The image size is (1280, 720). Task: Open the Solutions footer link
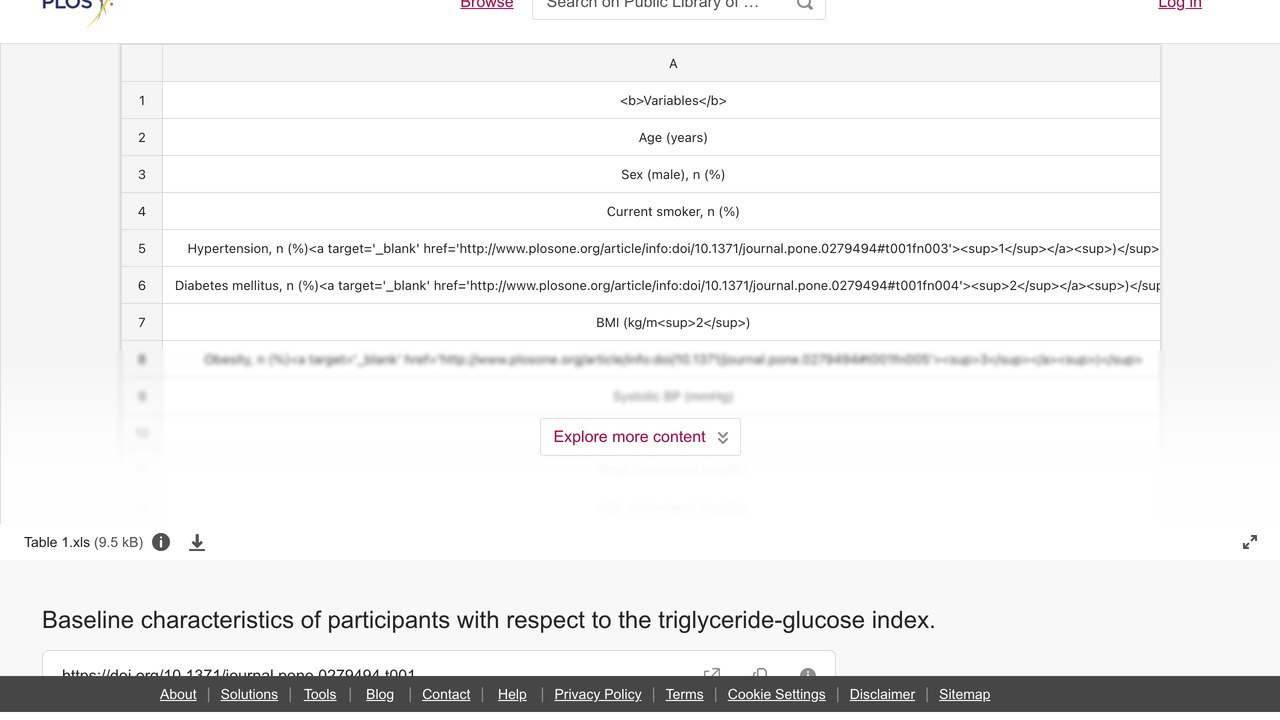coord(249,694)
